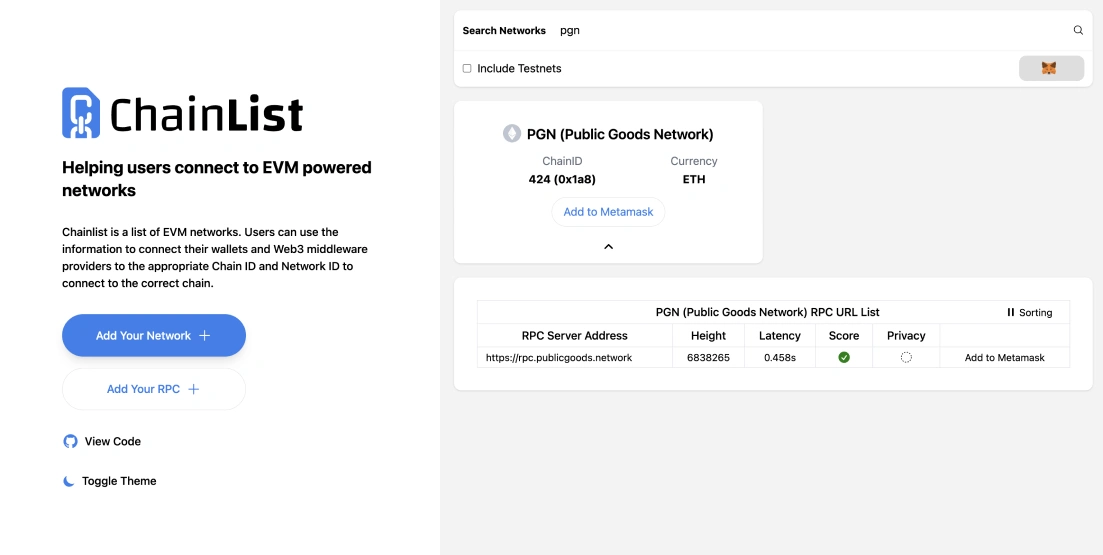Viewport: 1103px width, 555px height.
Task: Click the MetaMask fox wallet button
Action: [x=1051, y=68]
